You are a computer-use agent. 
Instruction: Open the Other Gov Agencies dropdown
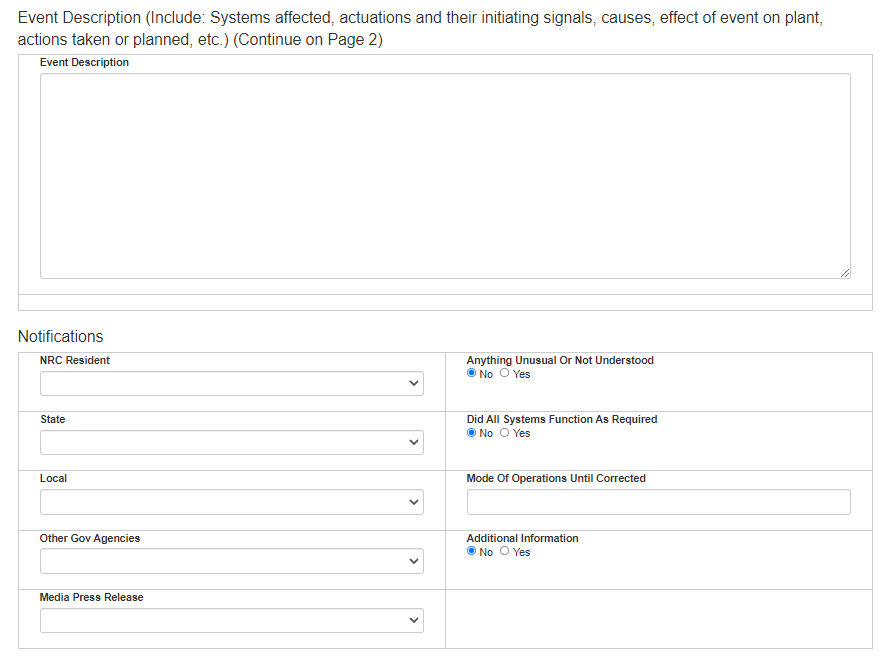pyautogui.click(x=231, y=562)
